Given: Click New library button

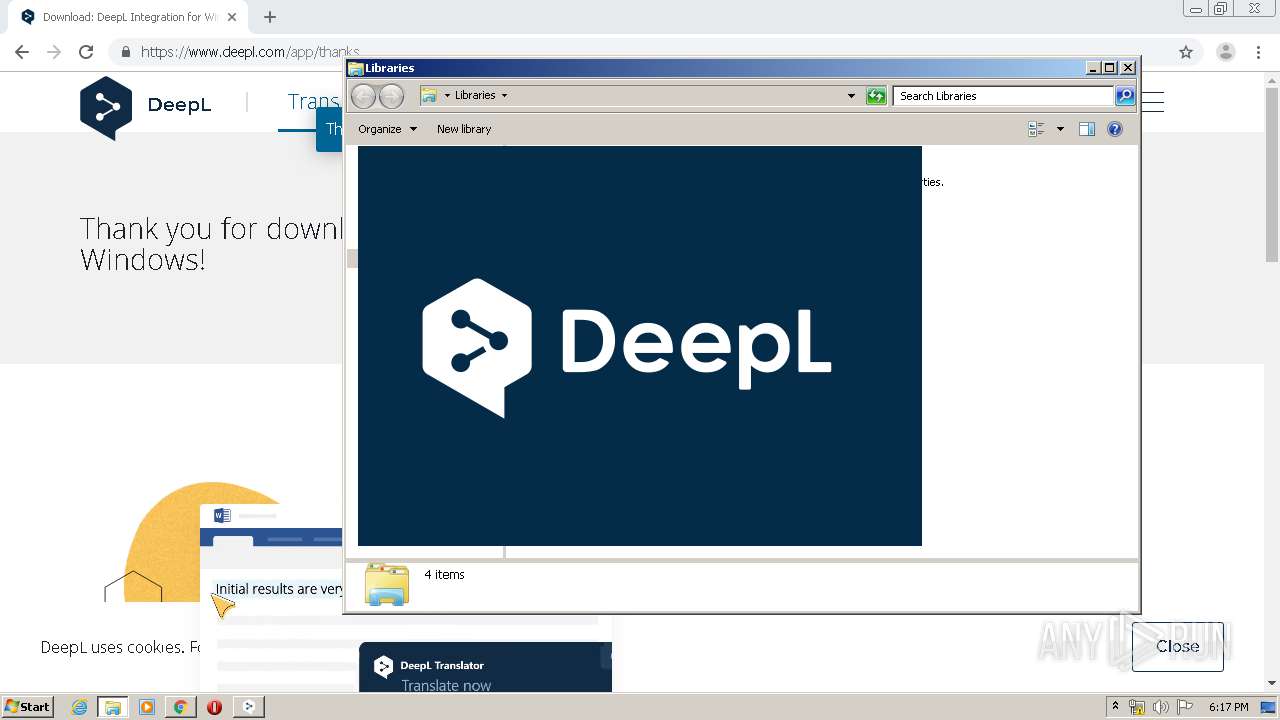Looking at the screenshot, I should [x=464, y=129].
